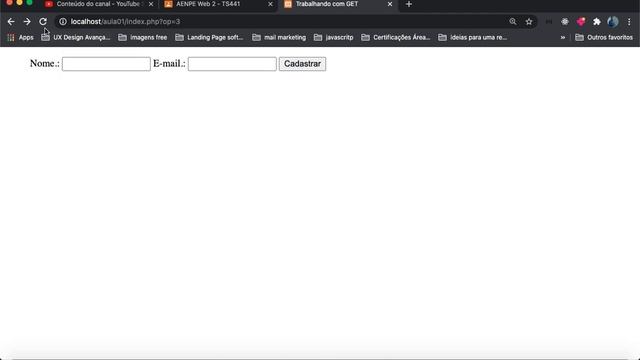The width and height of the screenshot is (640, 360).
Task: Switch to the Conteúdo do canal YouTube tab
Action: (98, 4)
